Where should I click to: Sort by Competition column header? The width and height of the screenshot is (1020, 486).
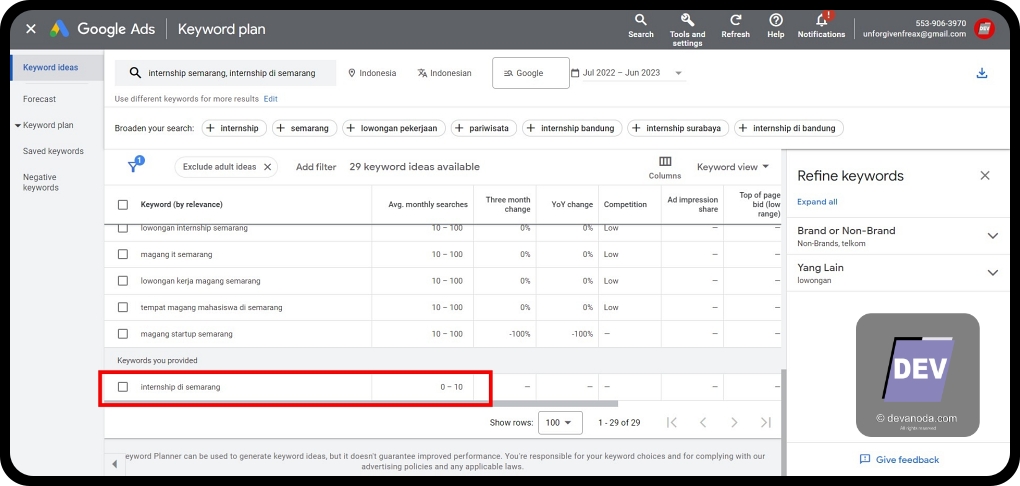(x=625, y=204)
